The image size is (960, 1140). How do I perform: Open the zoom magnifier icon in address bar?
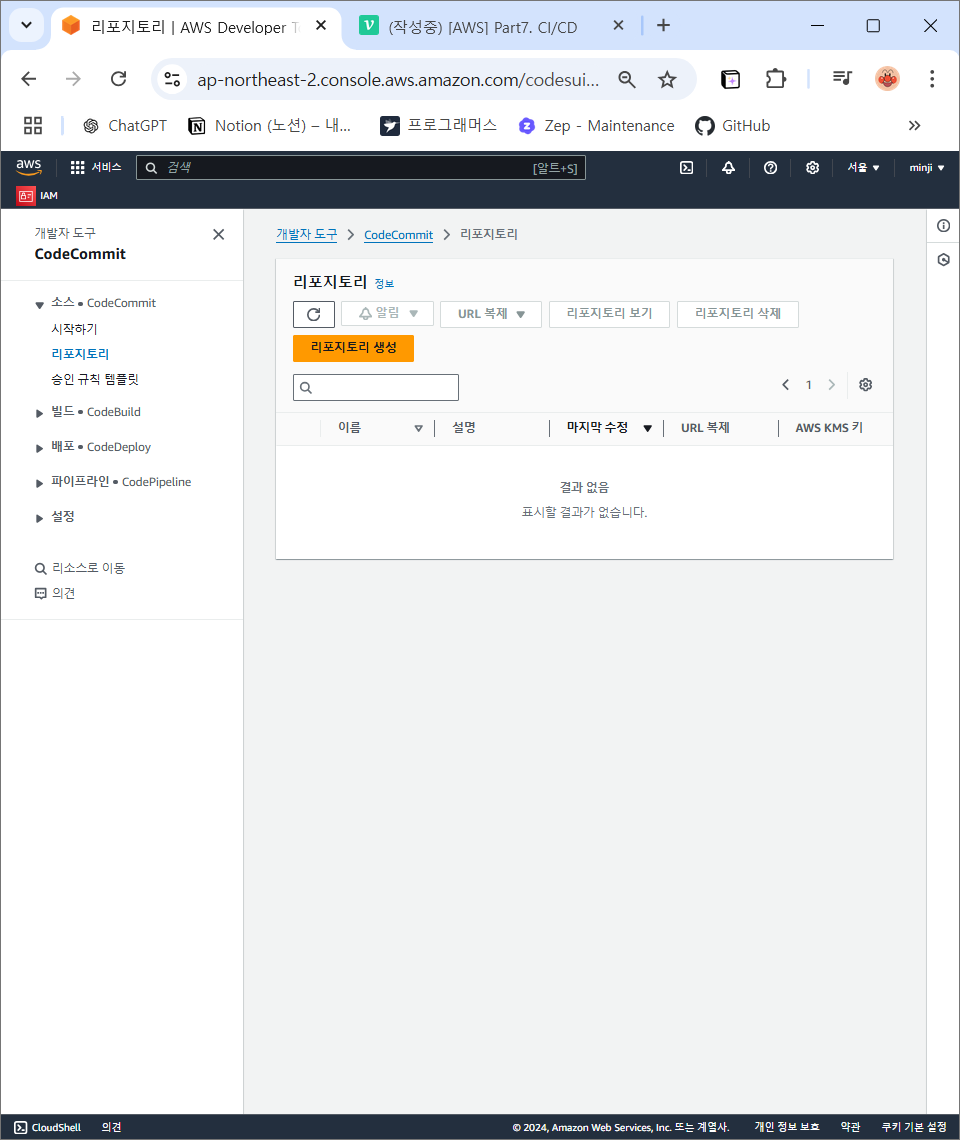(x=627, y=79)
